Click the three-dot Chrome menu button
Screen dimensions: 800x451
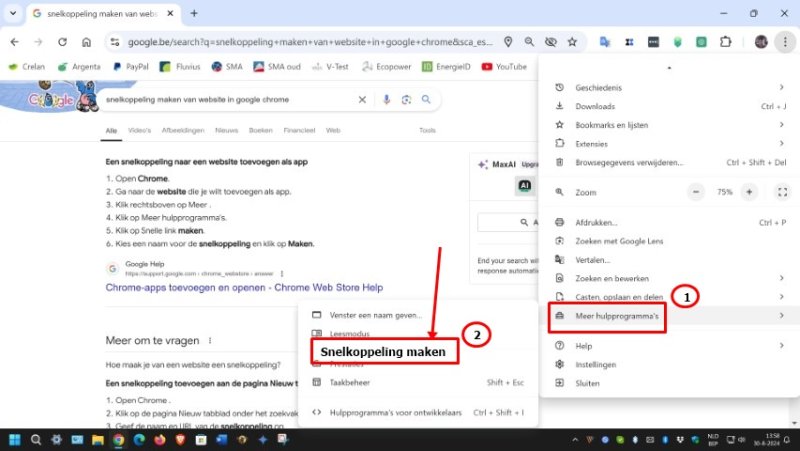tap(783, 42)
